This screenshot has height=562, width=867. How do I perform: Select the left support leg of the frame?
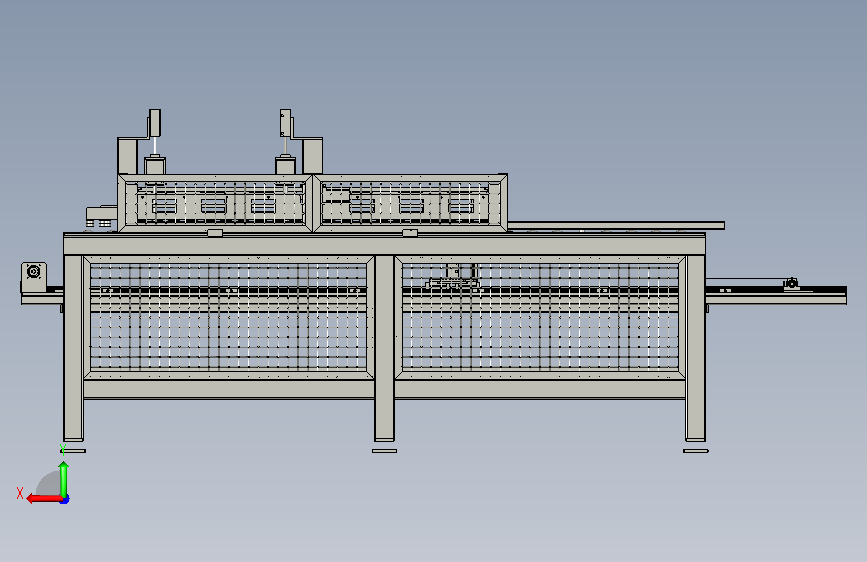pos(74,348)
